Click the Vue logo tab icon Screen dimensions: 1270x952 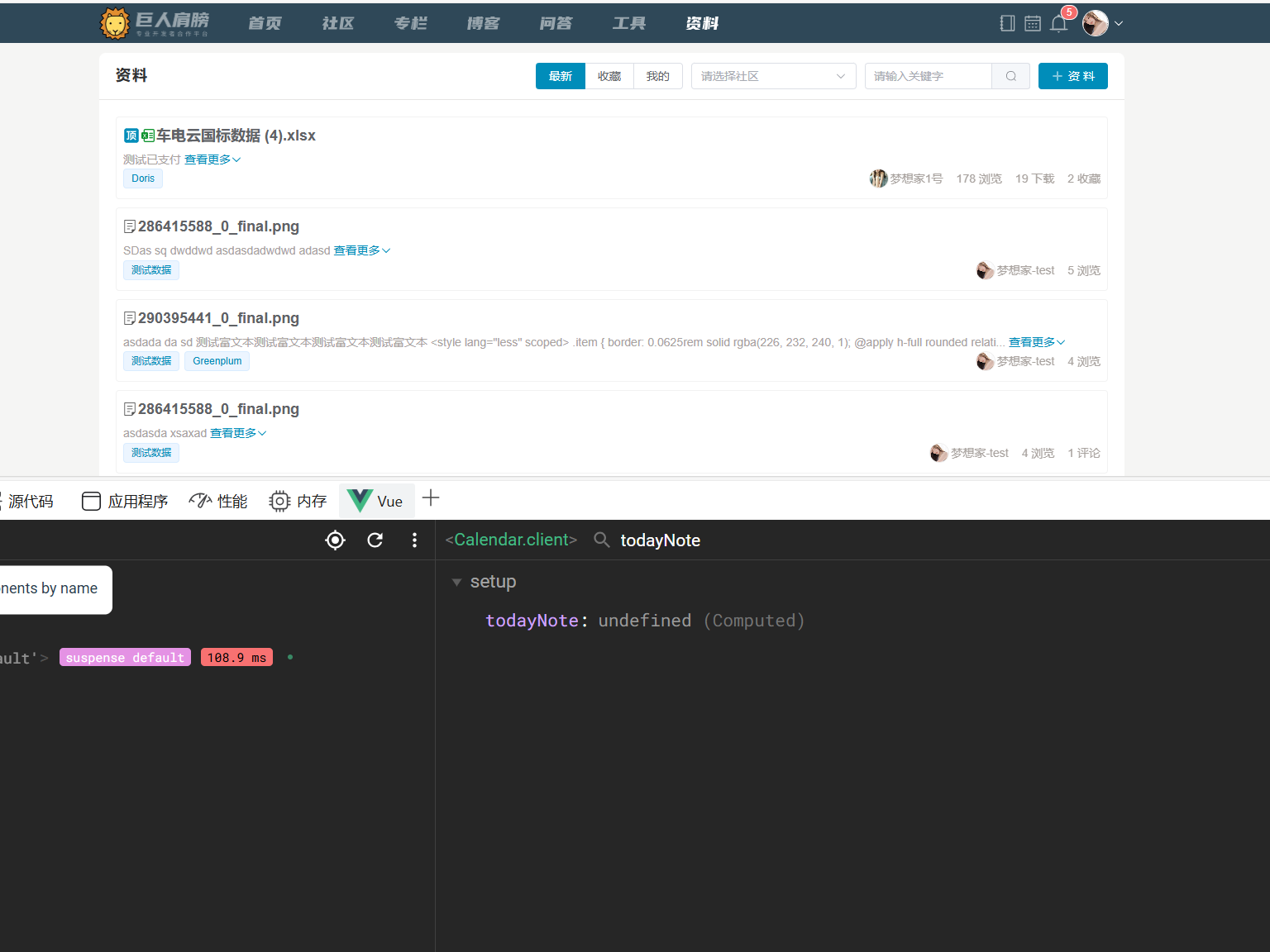[360, 501]
